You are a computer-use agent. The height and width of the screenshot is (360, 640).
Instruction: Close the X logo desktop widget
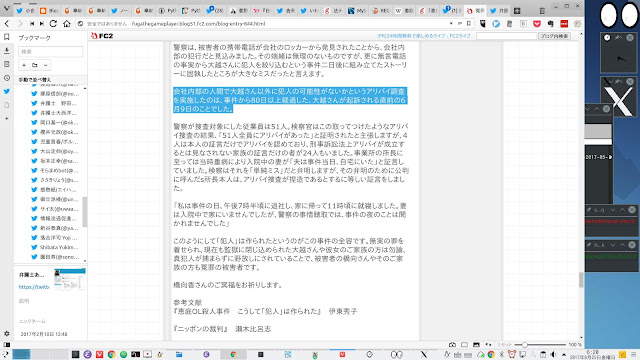[x=630, y=82]
